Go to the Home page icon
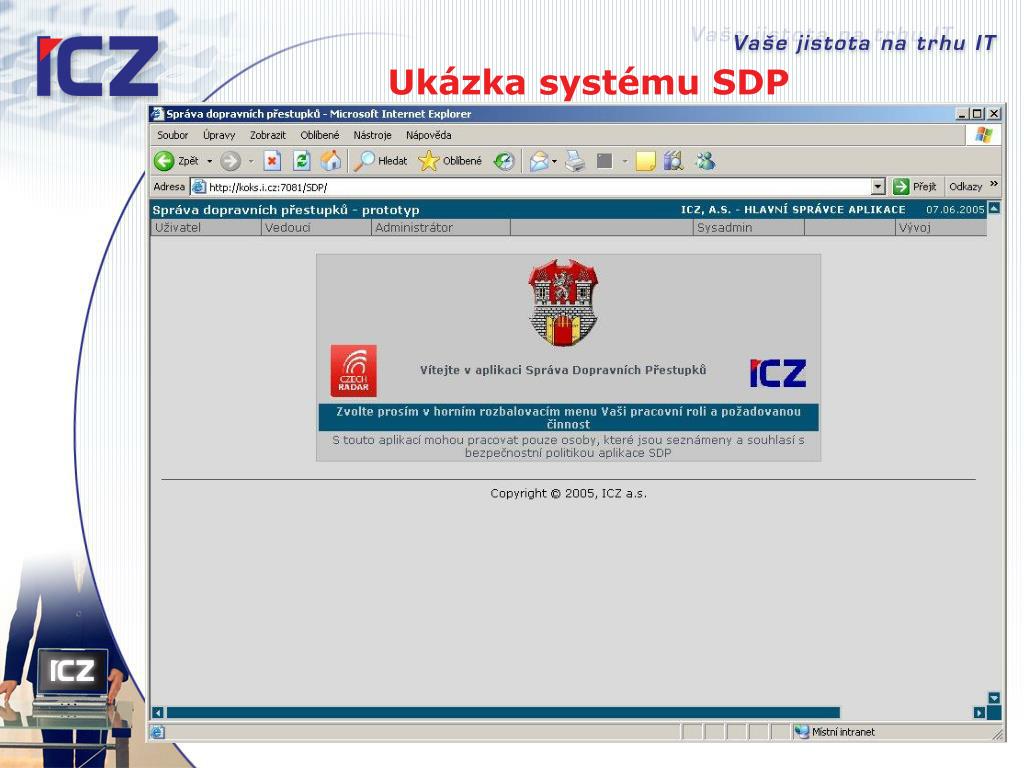This screenshot has width=1024, height=768. [331, 161]
